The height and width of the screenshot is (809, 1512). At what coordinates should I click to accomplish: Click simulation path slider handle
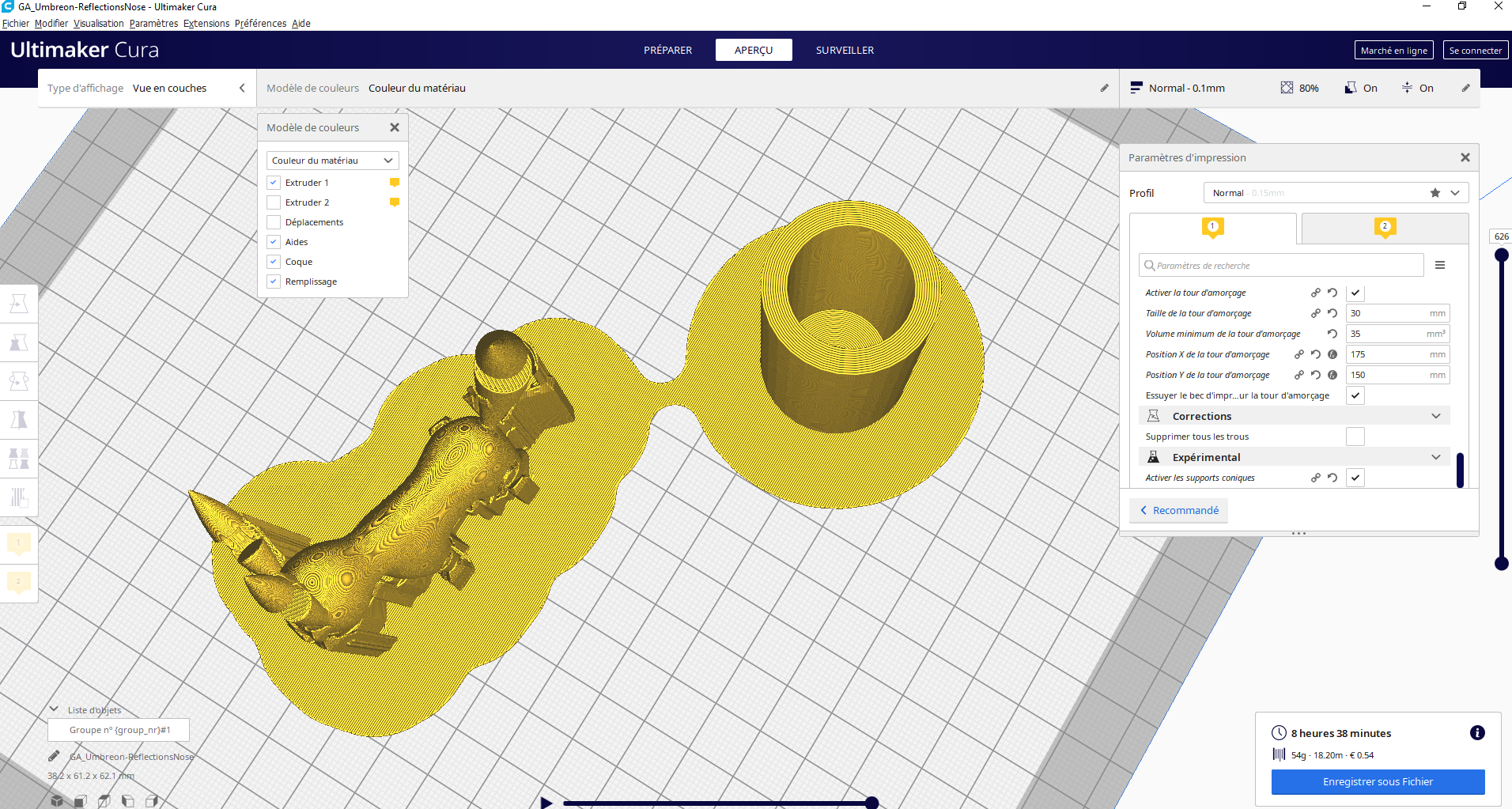coord(871,803)
